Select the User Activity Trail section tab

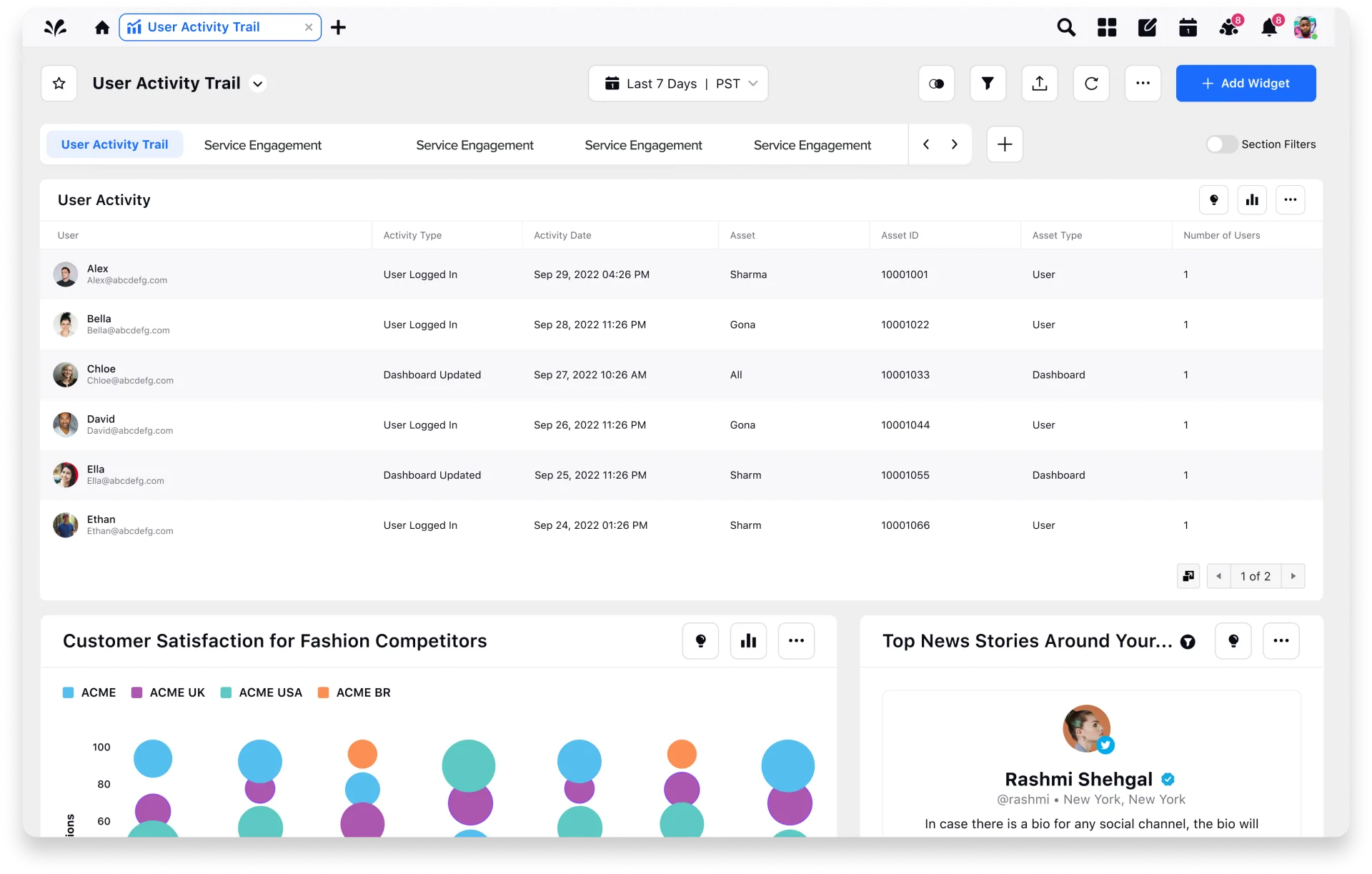click(x=114, y=144)
